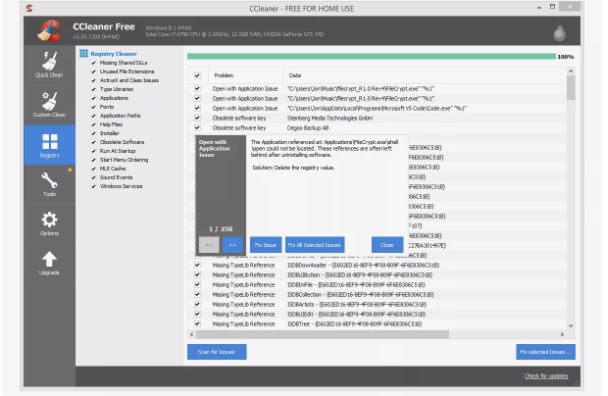Open the Options gear section
The image size is (608, 396).
(49, 223)
